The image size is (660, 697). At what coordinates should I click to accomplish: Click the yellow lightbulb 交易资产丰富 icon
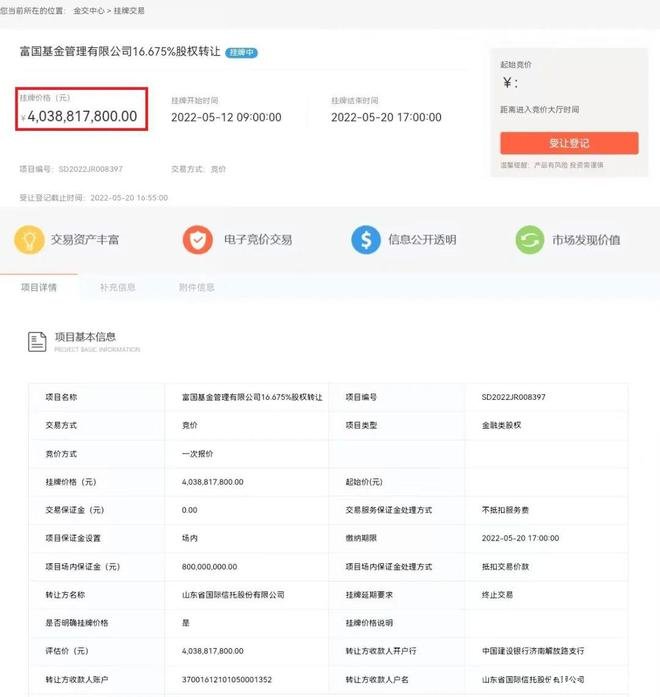(x=29, y=240)
